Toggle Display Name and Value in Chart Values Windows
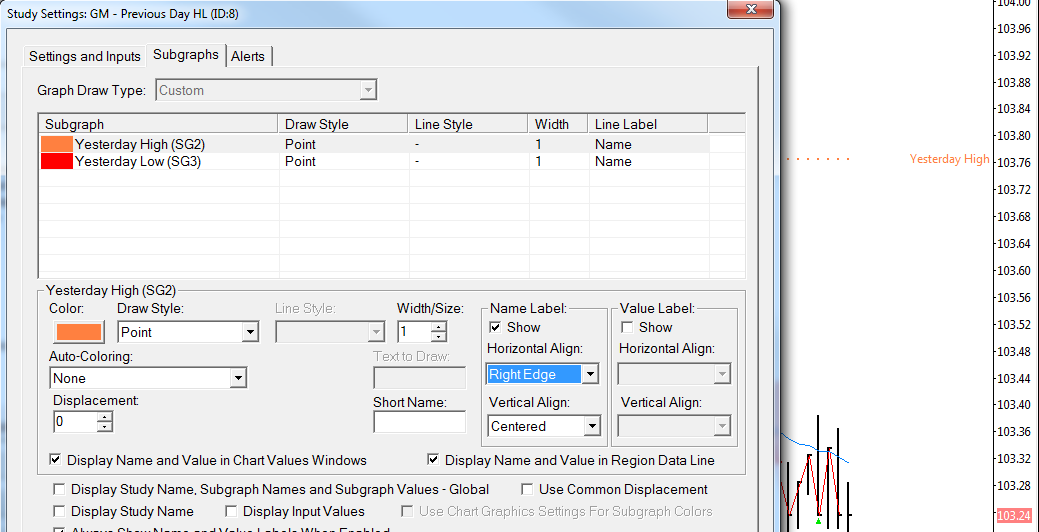 [x=56, y=460]
